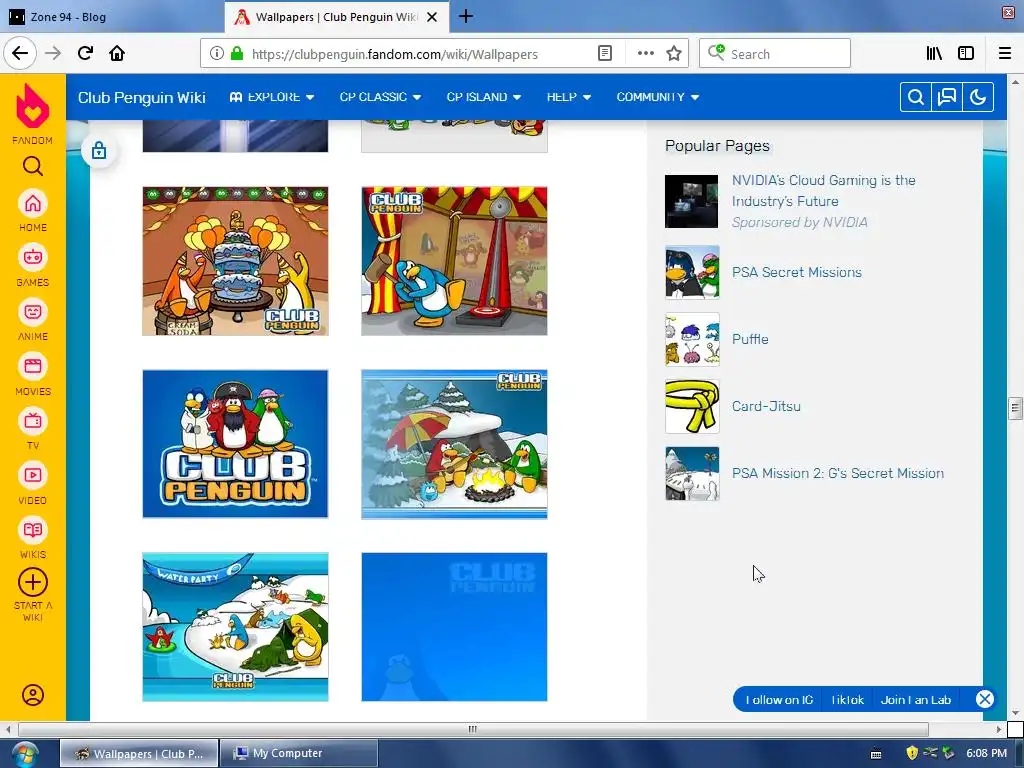
Task: Open the Puffle page link
Action: pos(750,339)
